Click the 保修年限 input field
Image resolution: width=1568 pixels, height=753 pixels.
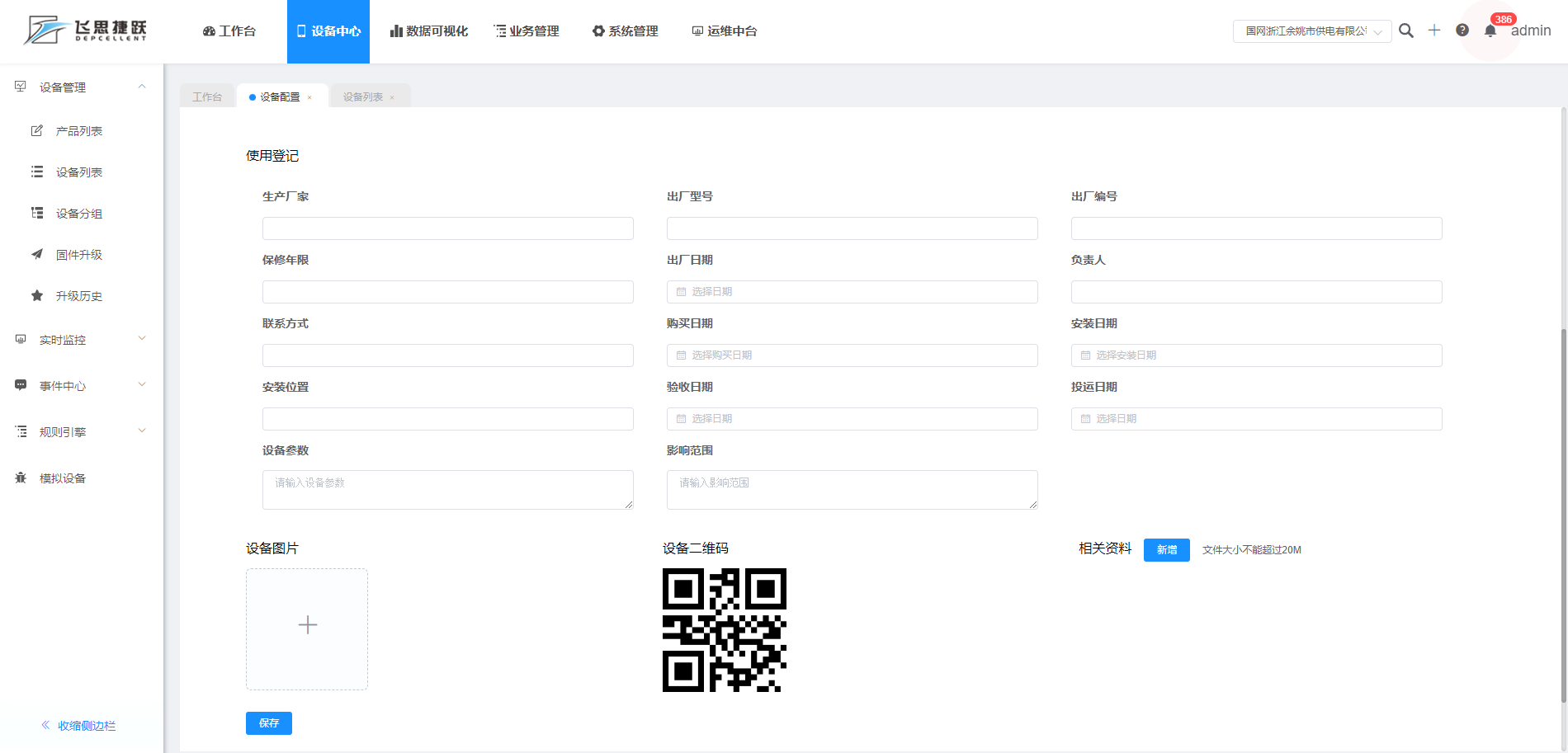(448, 292)
